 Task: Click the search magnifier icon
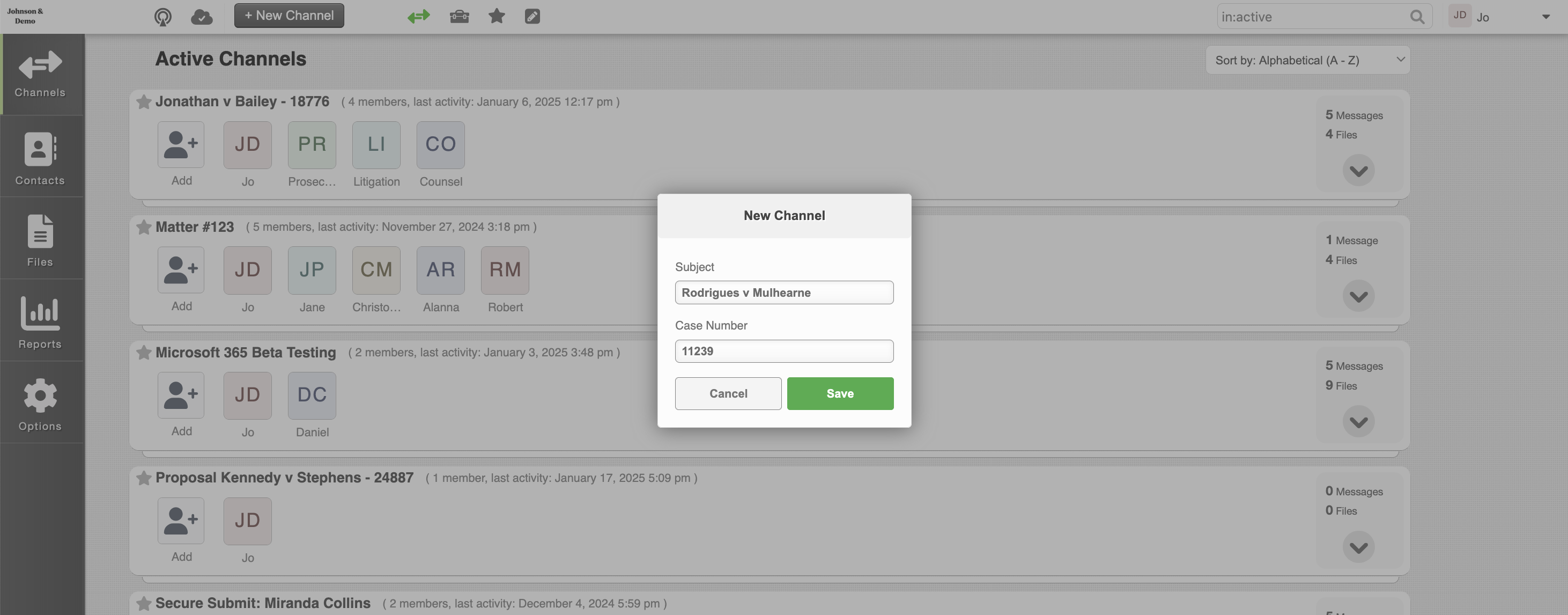(x=1417, y=17)
